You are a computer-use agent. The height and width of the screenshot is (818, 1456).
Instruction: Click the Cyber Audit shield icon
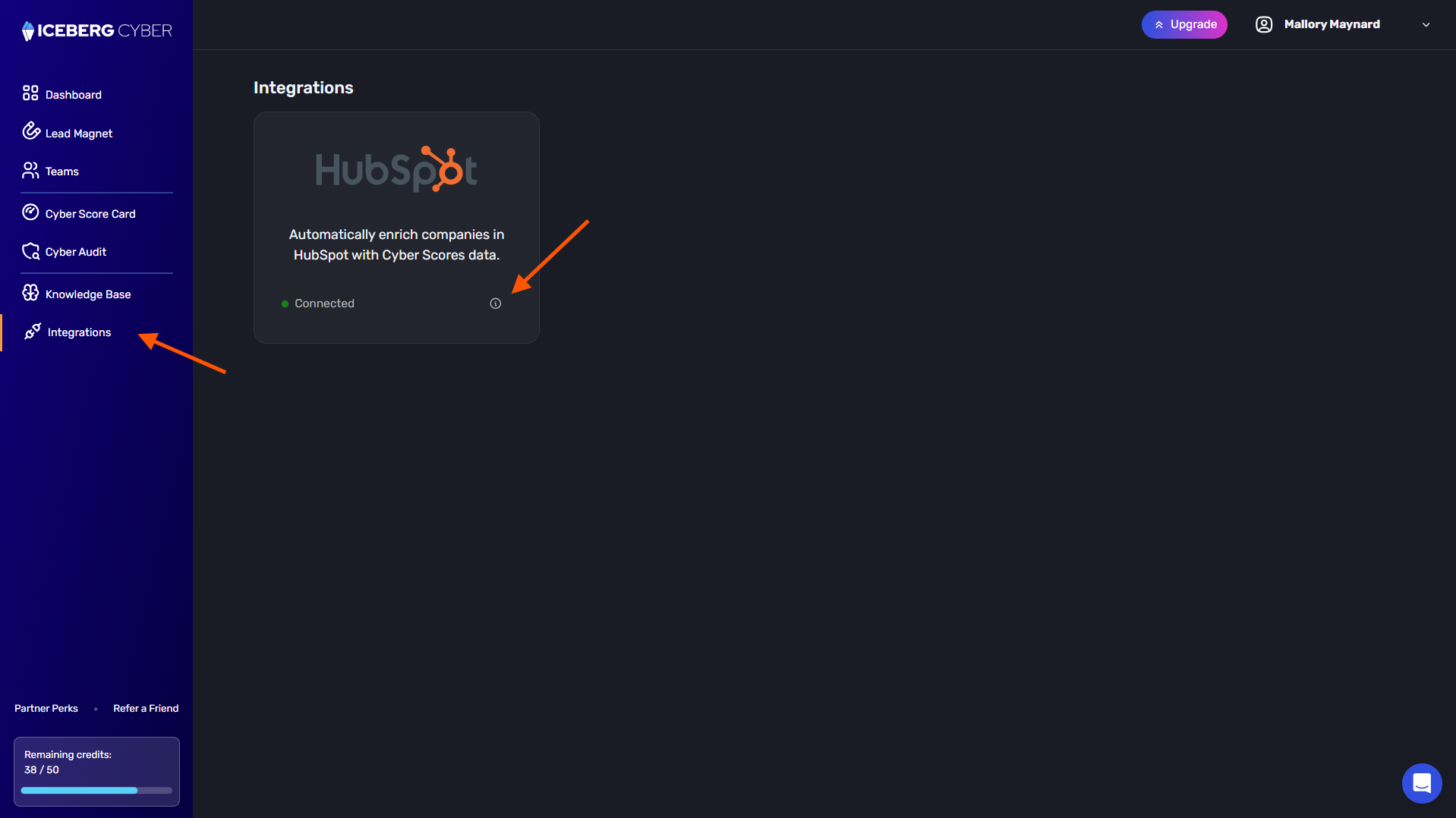[30, 251]
